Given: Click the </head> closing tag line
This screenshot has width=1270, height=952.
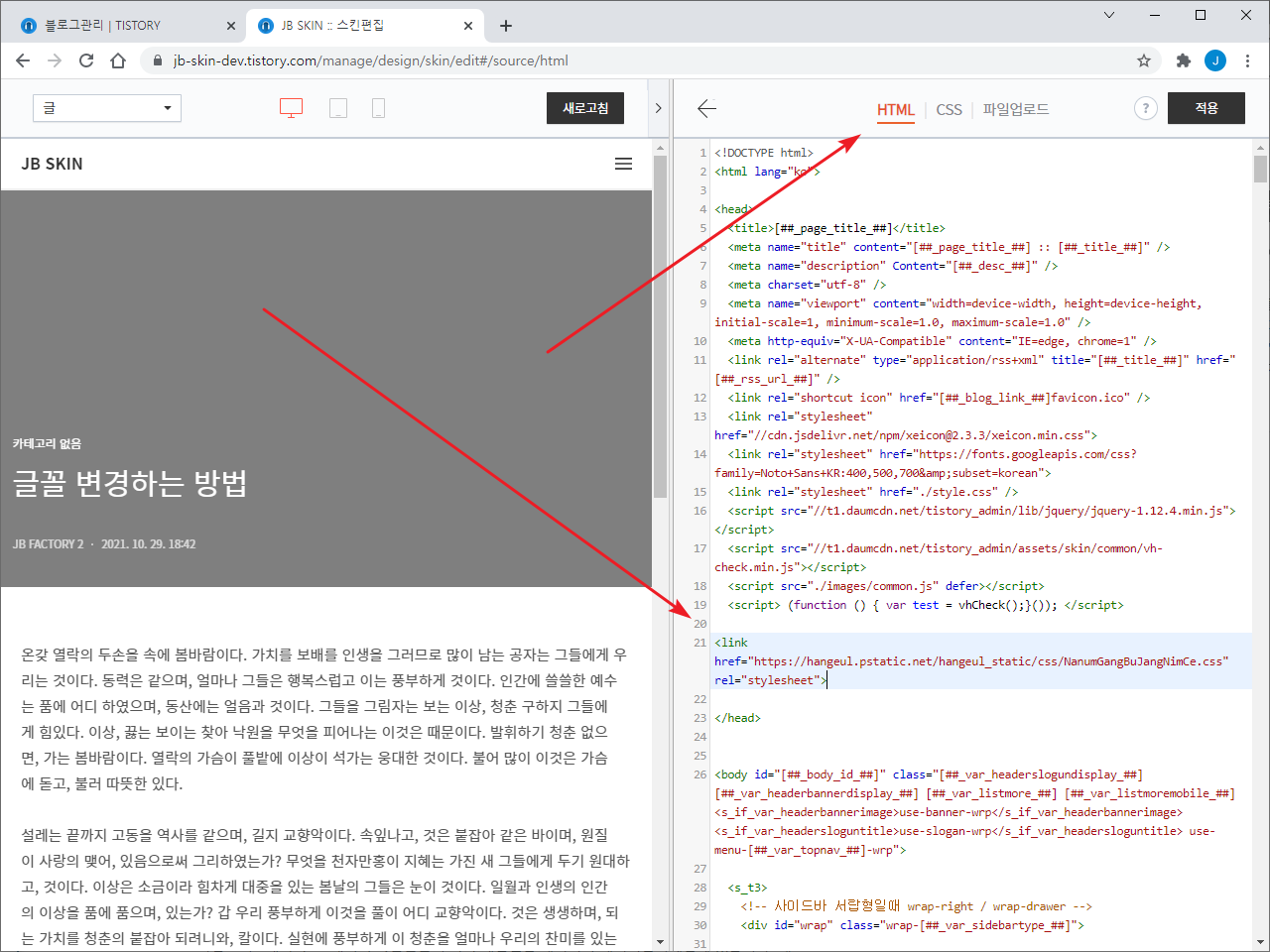Looking at the screenshot, I should (737, 718).
